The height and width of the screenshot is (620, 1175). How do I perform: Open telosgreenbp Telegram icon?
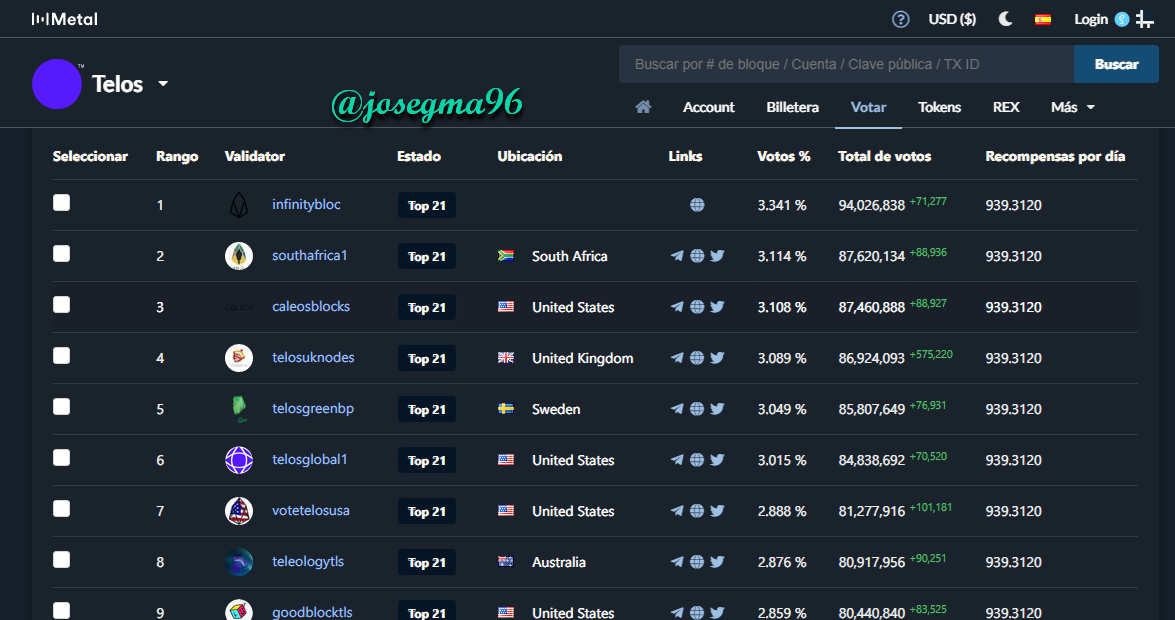pyautogui.click(x=677, y=409)
